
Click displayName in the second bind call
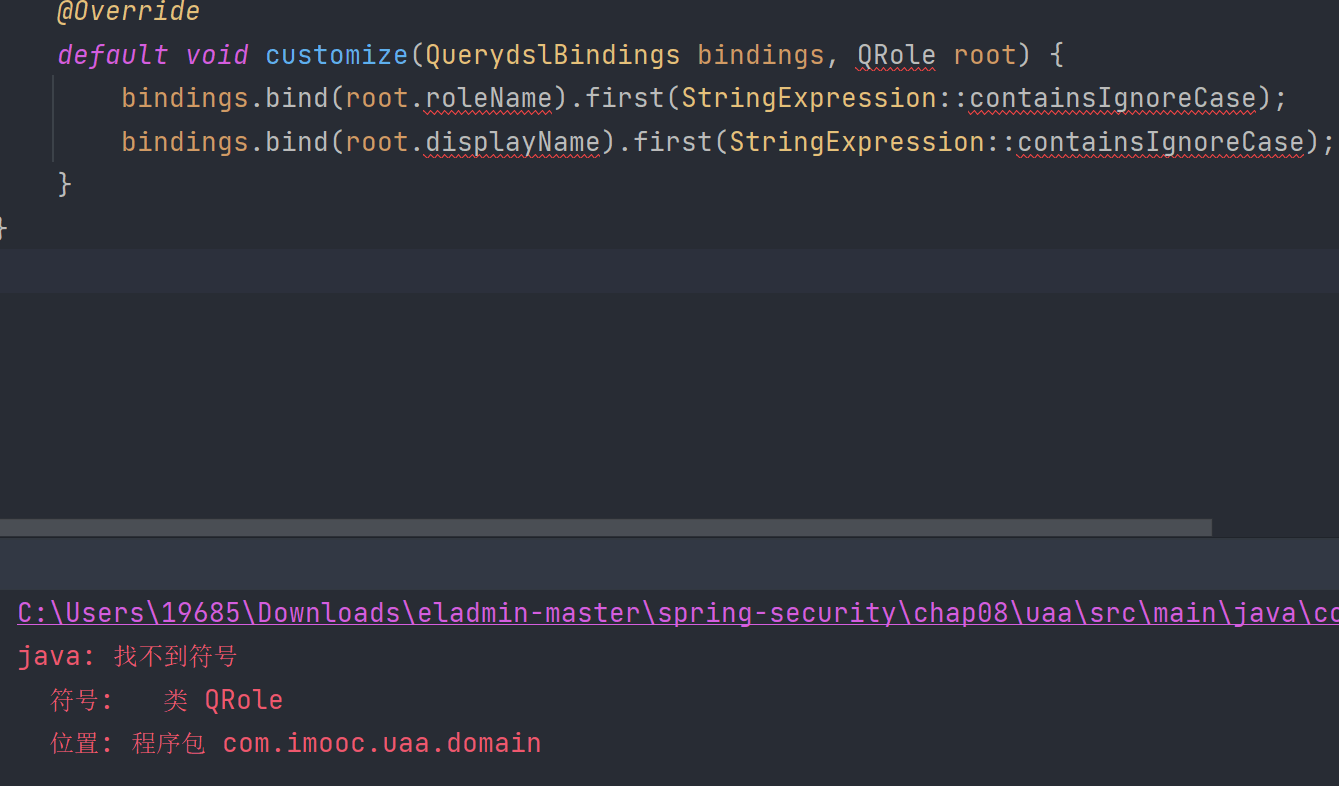(x=513, y=142)
